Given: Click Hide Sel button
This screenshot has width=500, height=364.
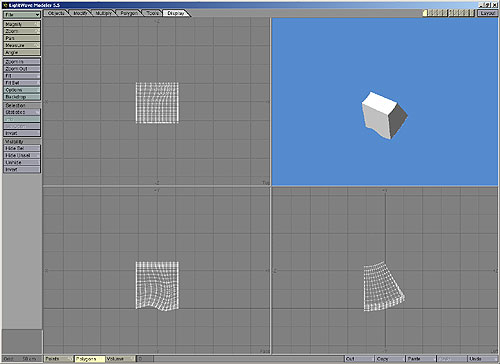Looking at the screenshot, I should pos(22,148).
